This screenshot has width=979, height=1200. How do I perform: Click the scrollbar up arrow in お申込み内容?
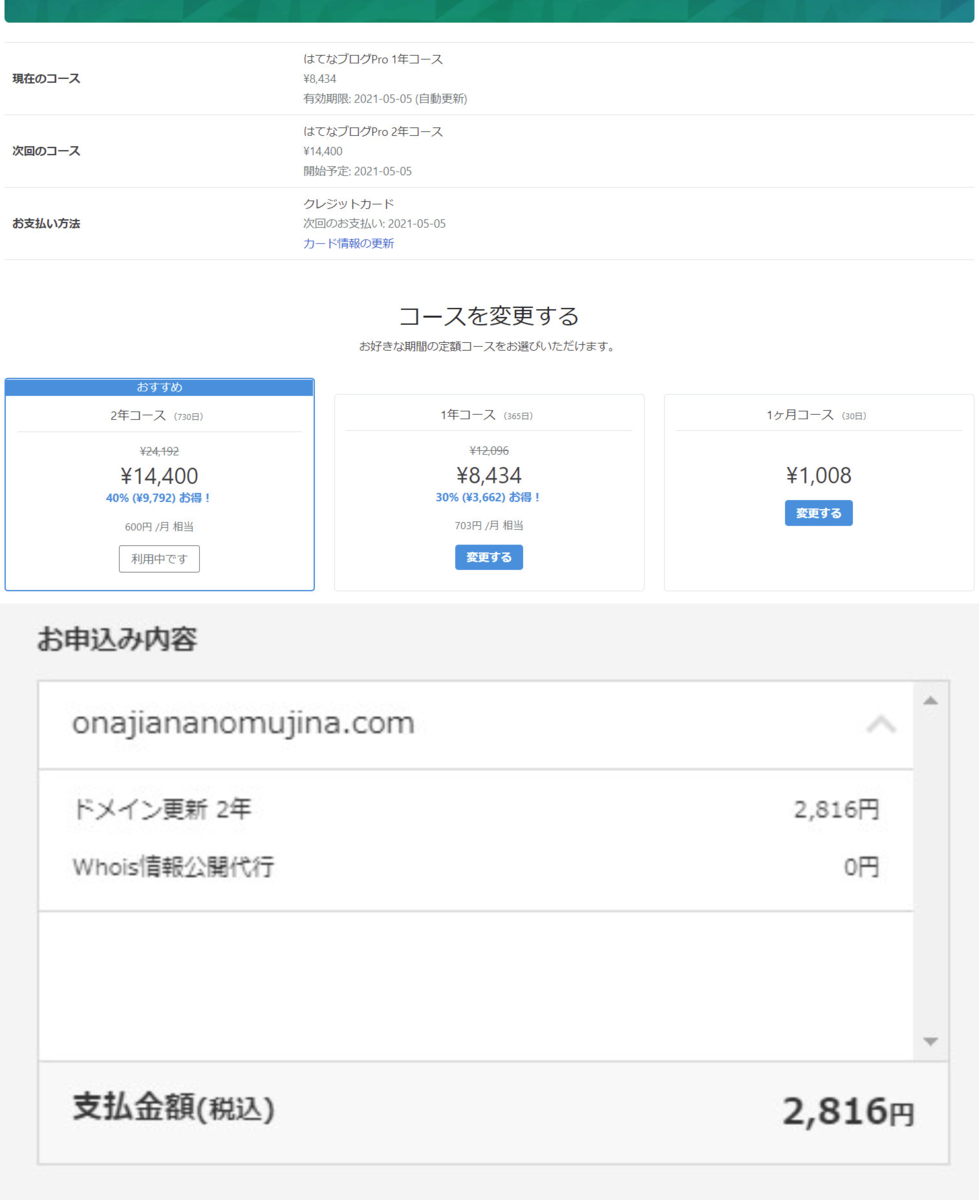(931, 701)
